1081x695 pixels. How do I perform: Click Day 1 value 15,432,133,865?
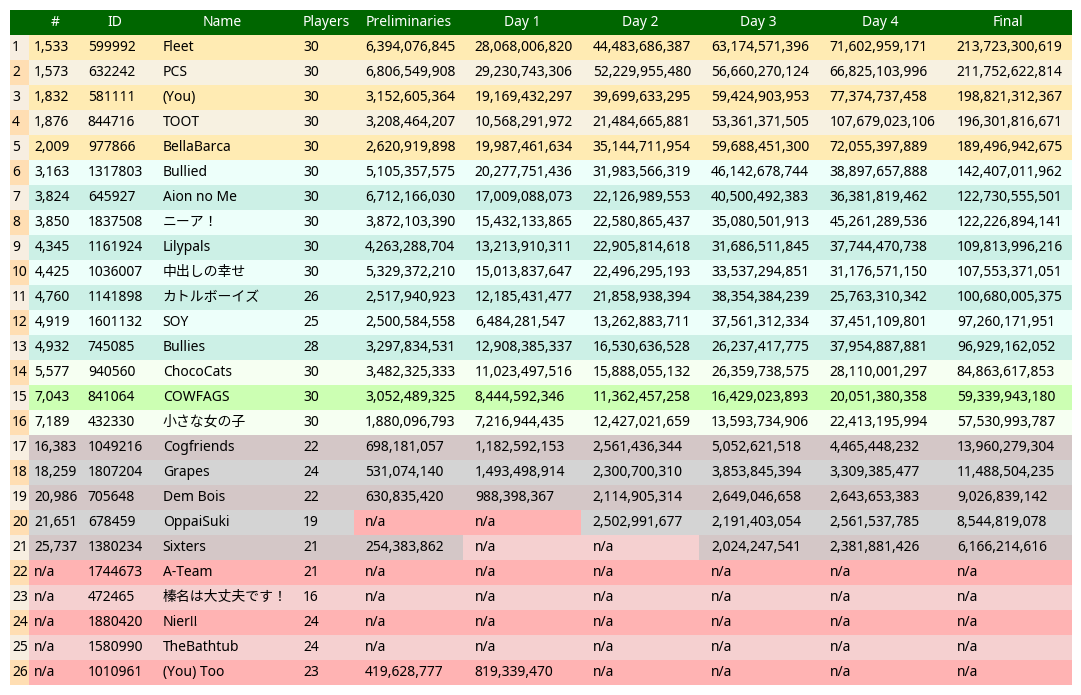click(x=523, y=221)
